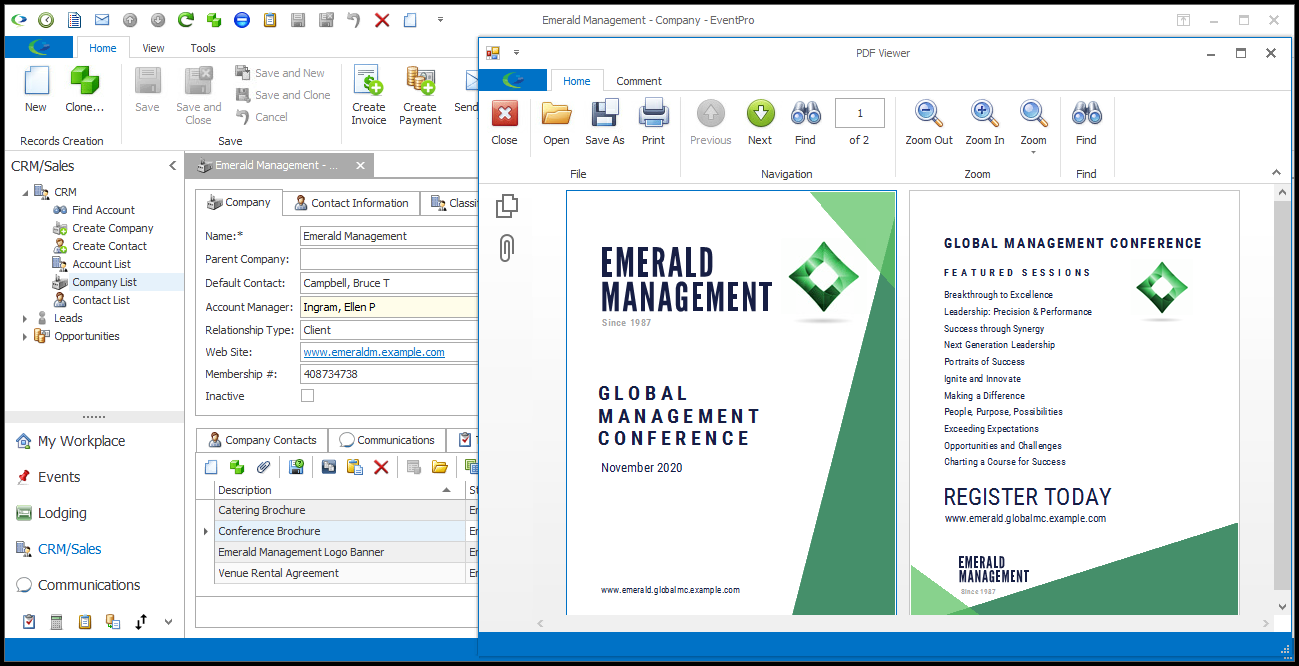
Task: Collapse the CRM tree node
Action: pyautogui.click(x=25, y=192)
